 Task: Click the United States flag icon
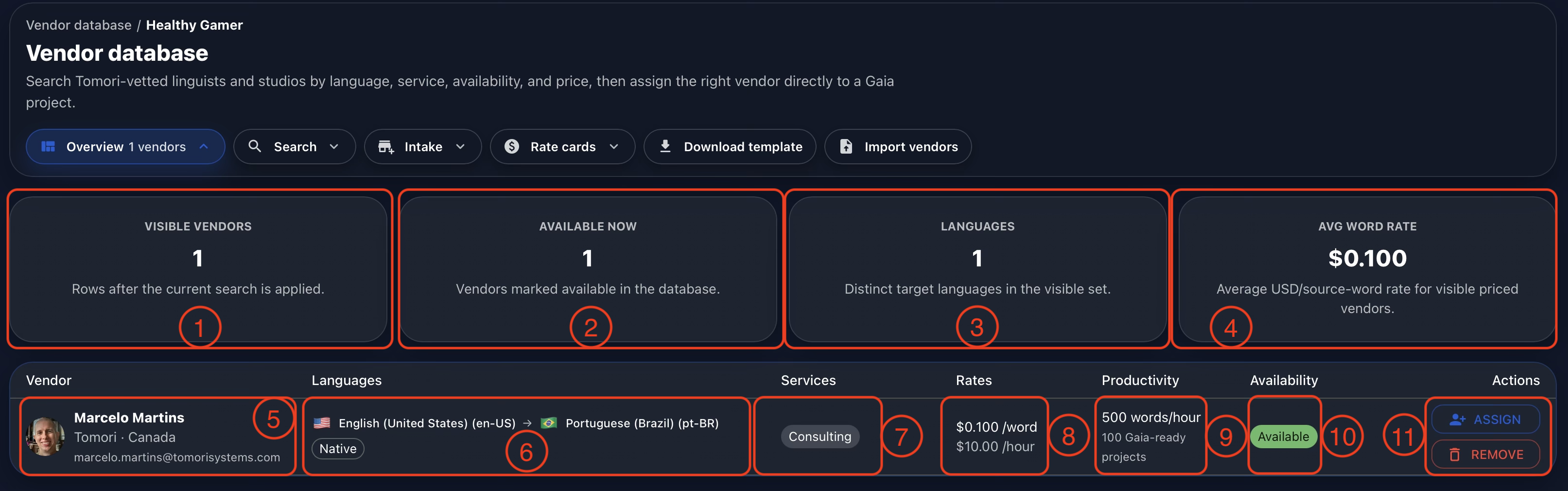click(322, 423)
